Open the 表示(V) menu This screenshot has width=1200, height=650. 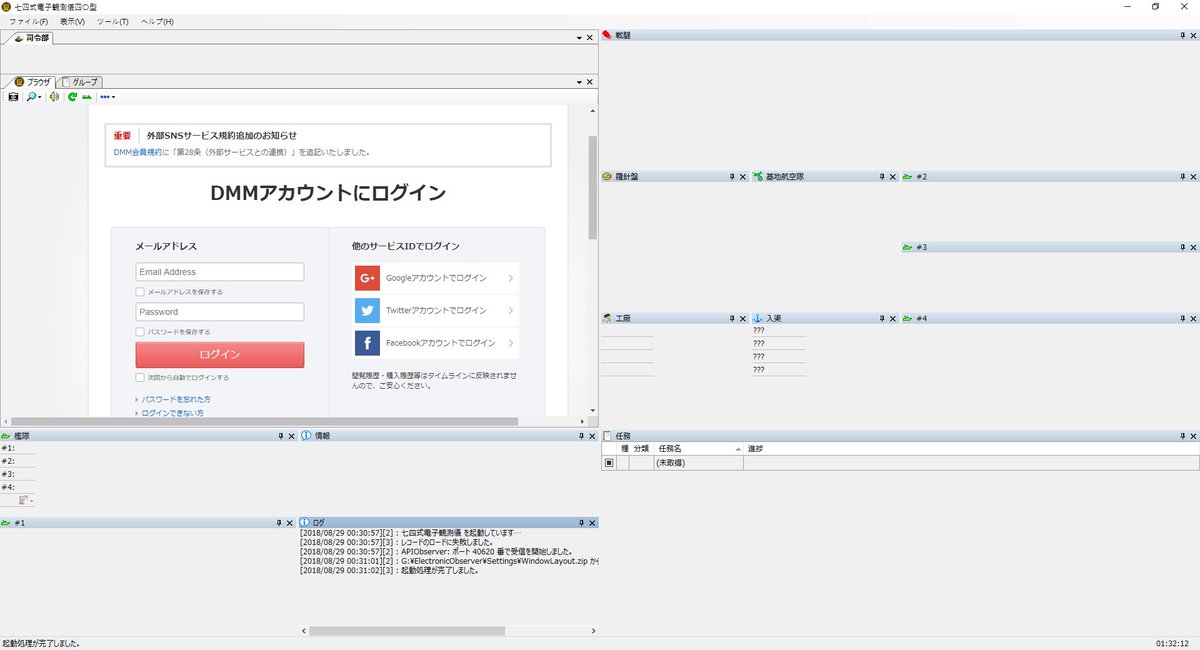coord(72,21)
